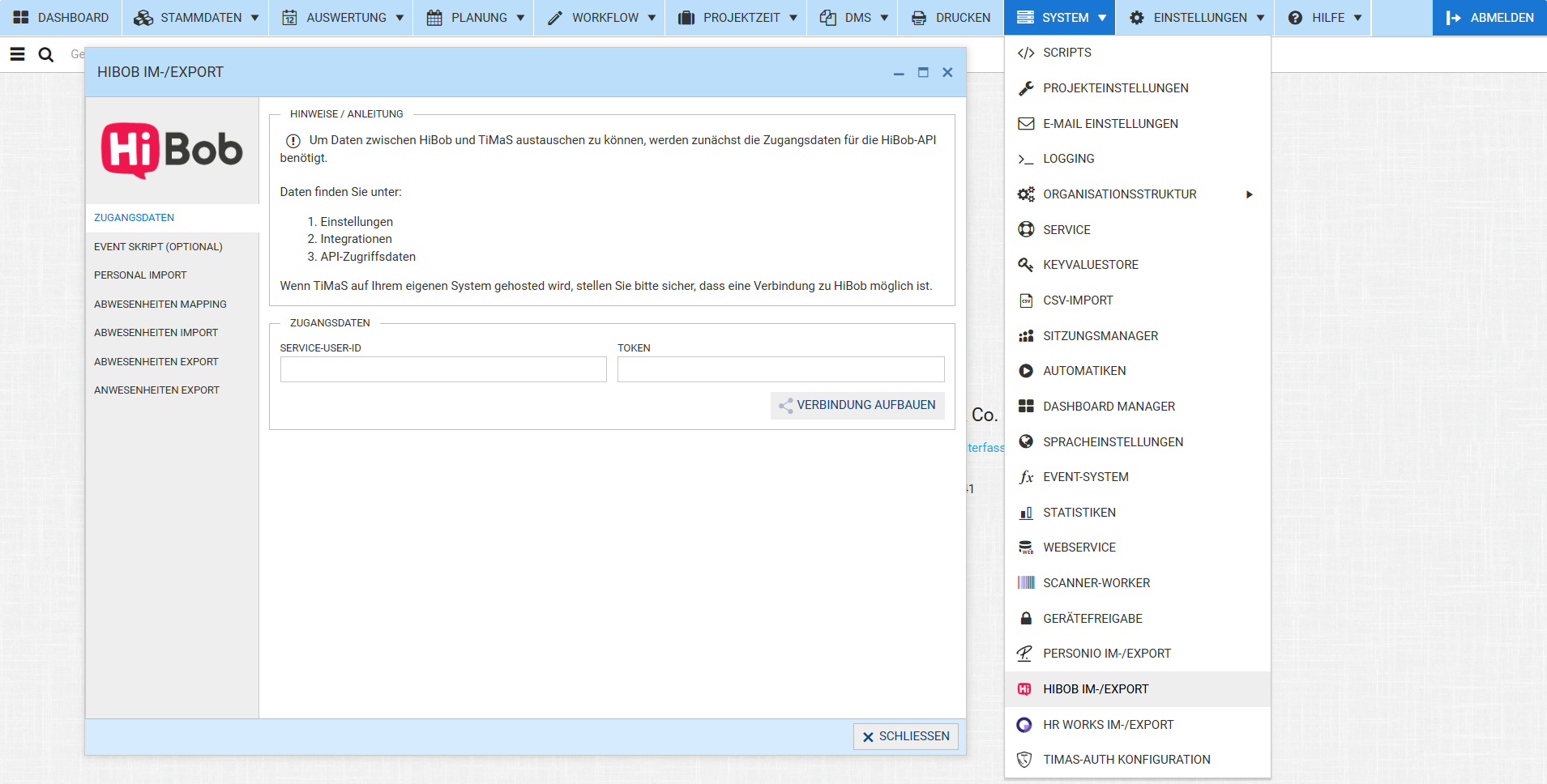The height and width of the screenshot is (784, 1547).
Task: Select the Abwesenheiten Mapping tab
Action: [x=172, y=305]
